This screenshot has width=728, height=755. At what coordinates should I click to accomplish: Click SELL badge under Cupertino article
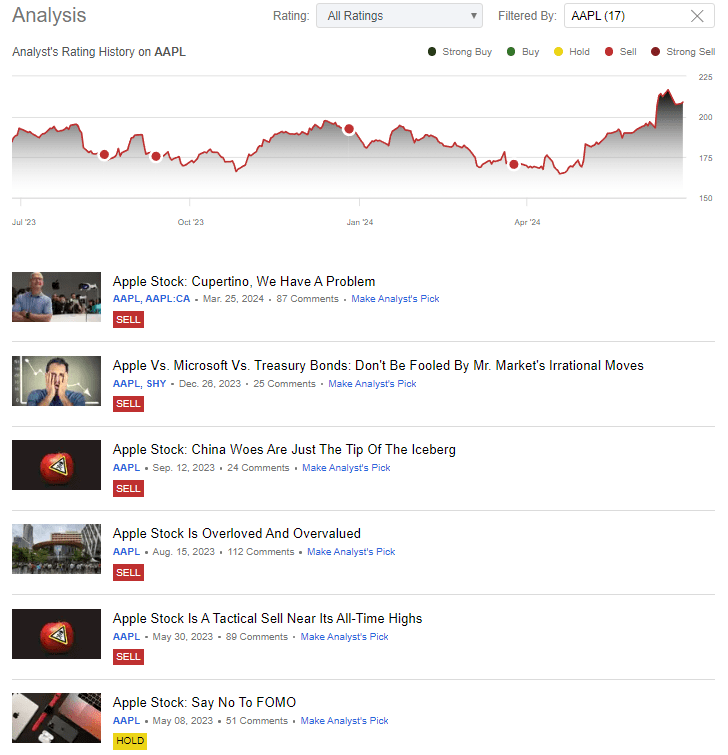click(x=128, y=320)
